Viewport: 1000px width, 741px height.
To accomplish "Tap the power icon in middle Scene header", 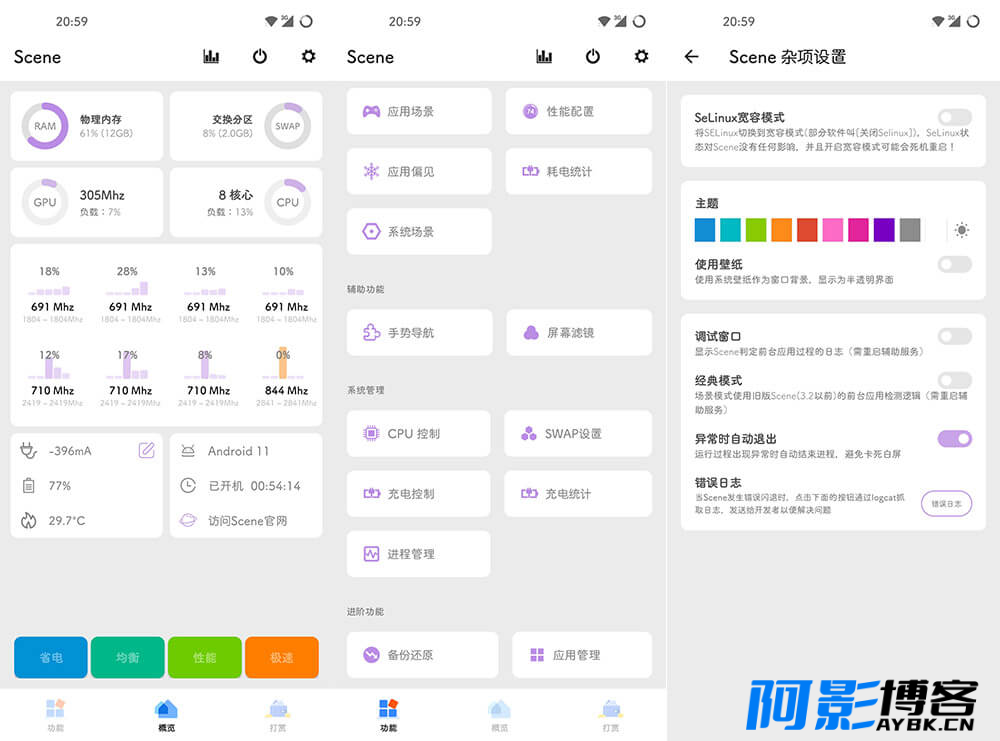I will [x=593, y=57].
